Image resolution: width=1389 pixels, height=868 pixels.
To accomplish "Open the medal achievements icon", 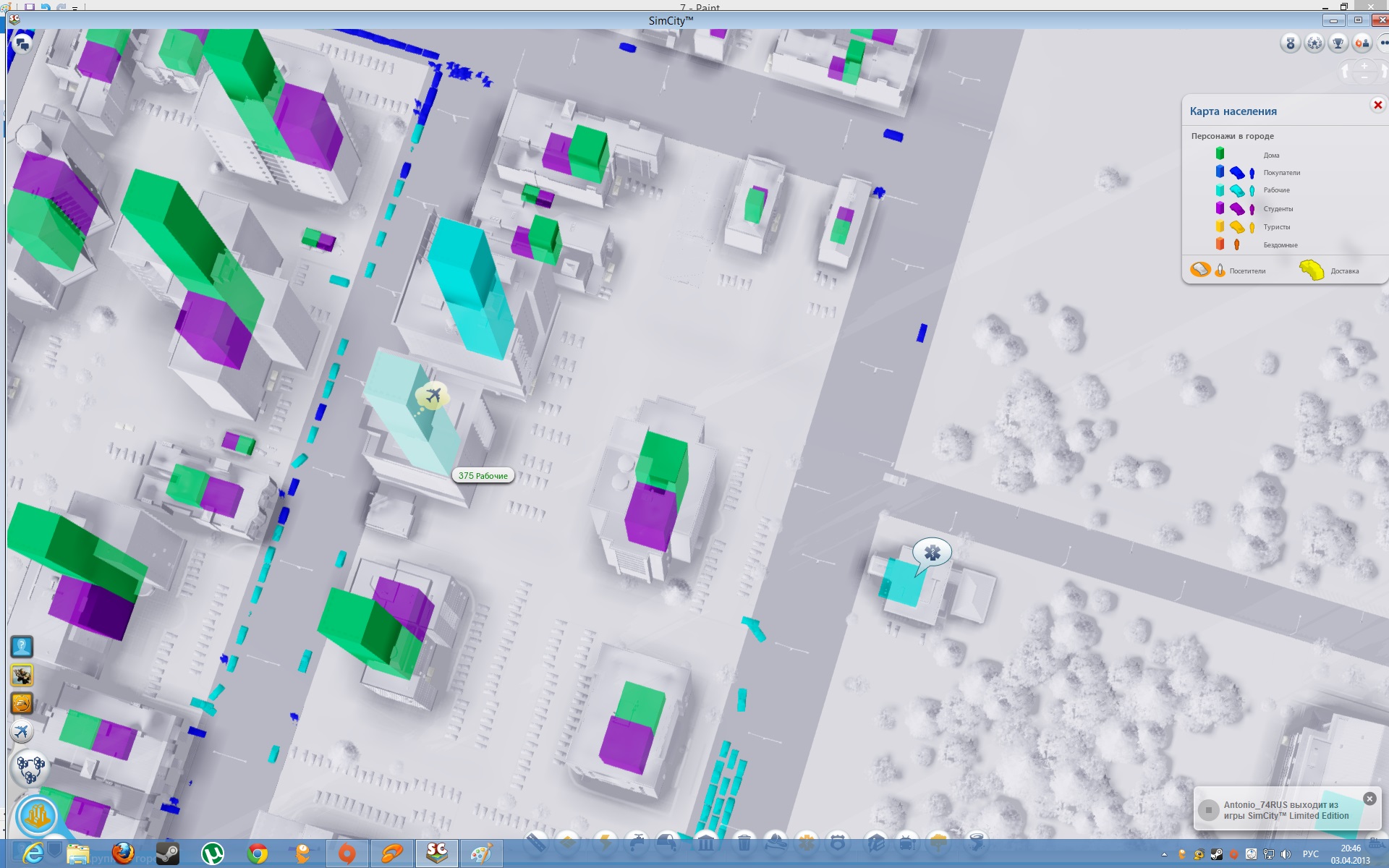I will pyautogui.click(x=1291, y=43).
